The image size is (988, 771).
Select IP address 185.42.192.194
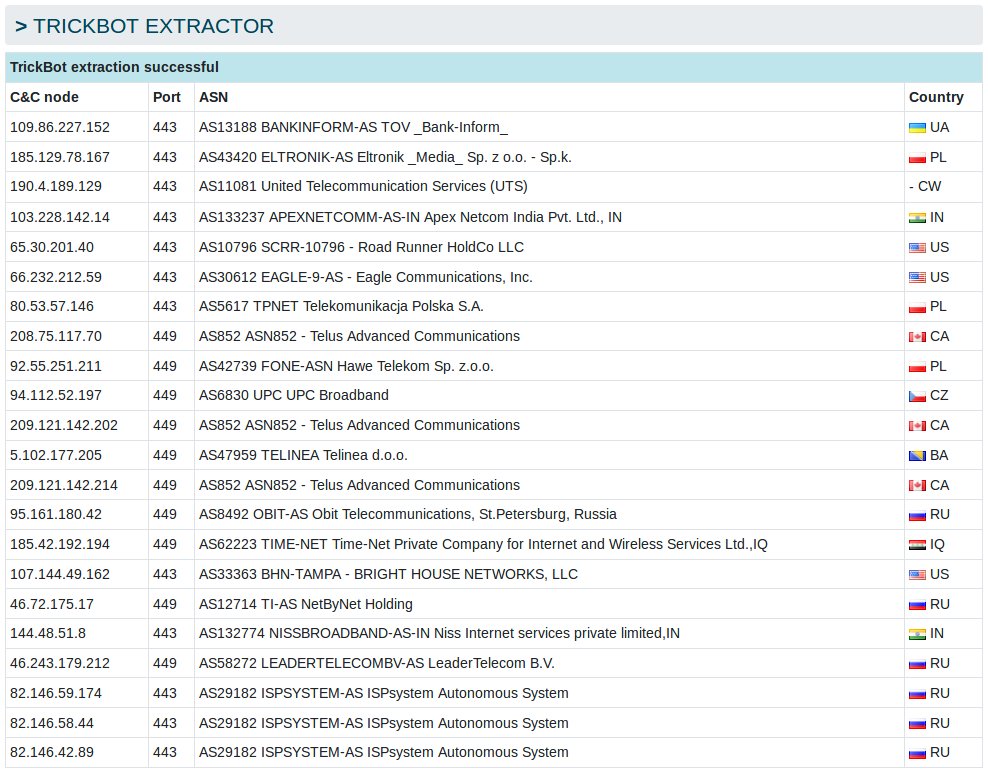tap(60, 544)
